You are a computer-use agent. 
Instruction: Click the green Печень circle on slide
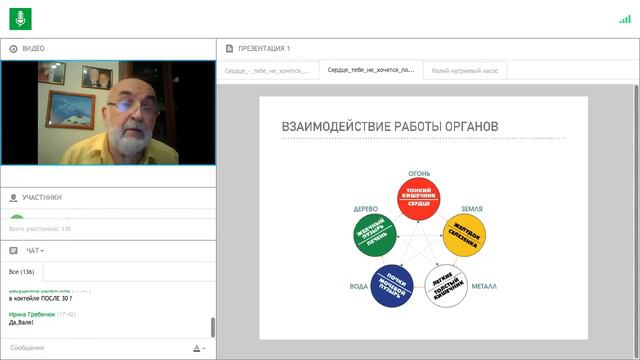point(375,235)
